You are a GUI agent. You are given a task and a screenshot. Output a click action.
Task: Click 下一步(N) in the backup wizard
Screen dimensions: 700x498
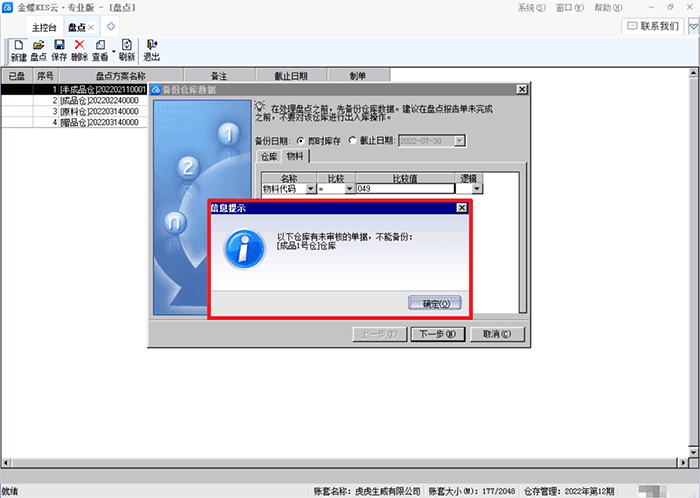pyautogui.click(x=438, y=334)
